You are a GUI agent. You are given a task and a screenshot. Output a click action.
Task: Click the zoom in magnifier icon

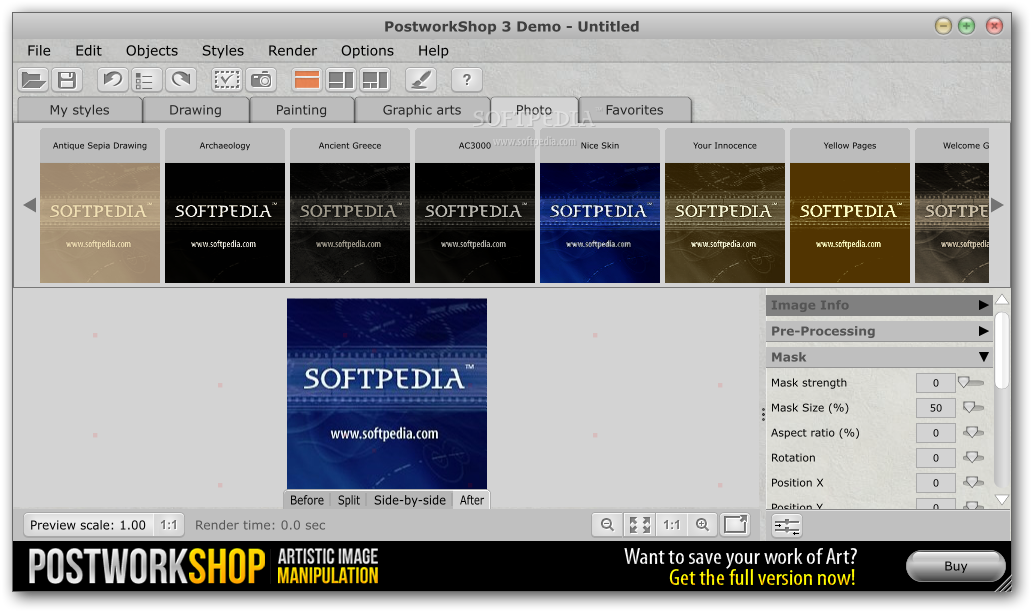(703, 524)
